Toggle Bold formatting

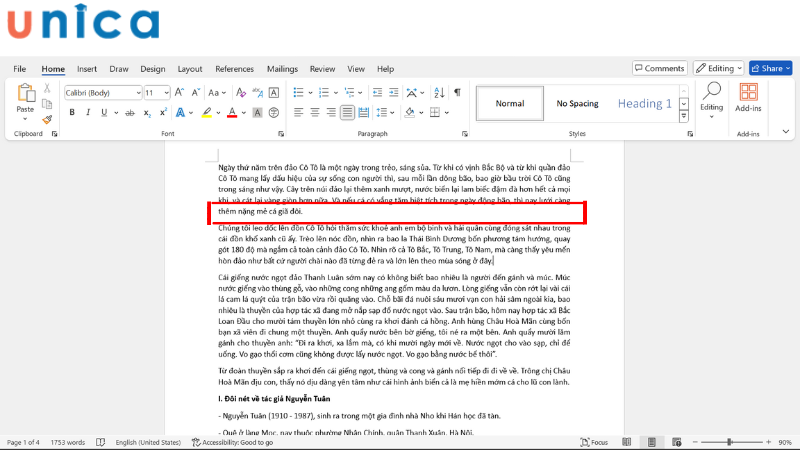click(71, 112)
